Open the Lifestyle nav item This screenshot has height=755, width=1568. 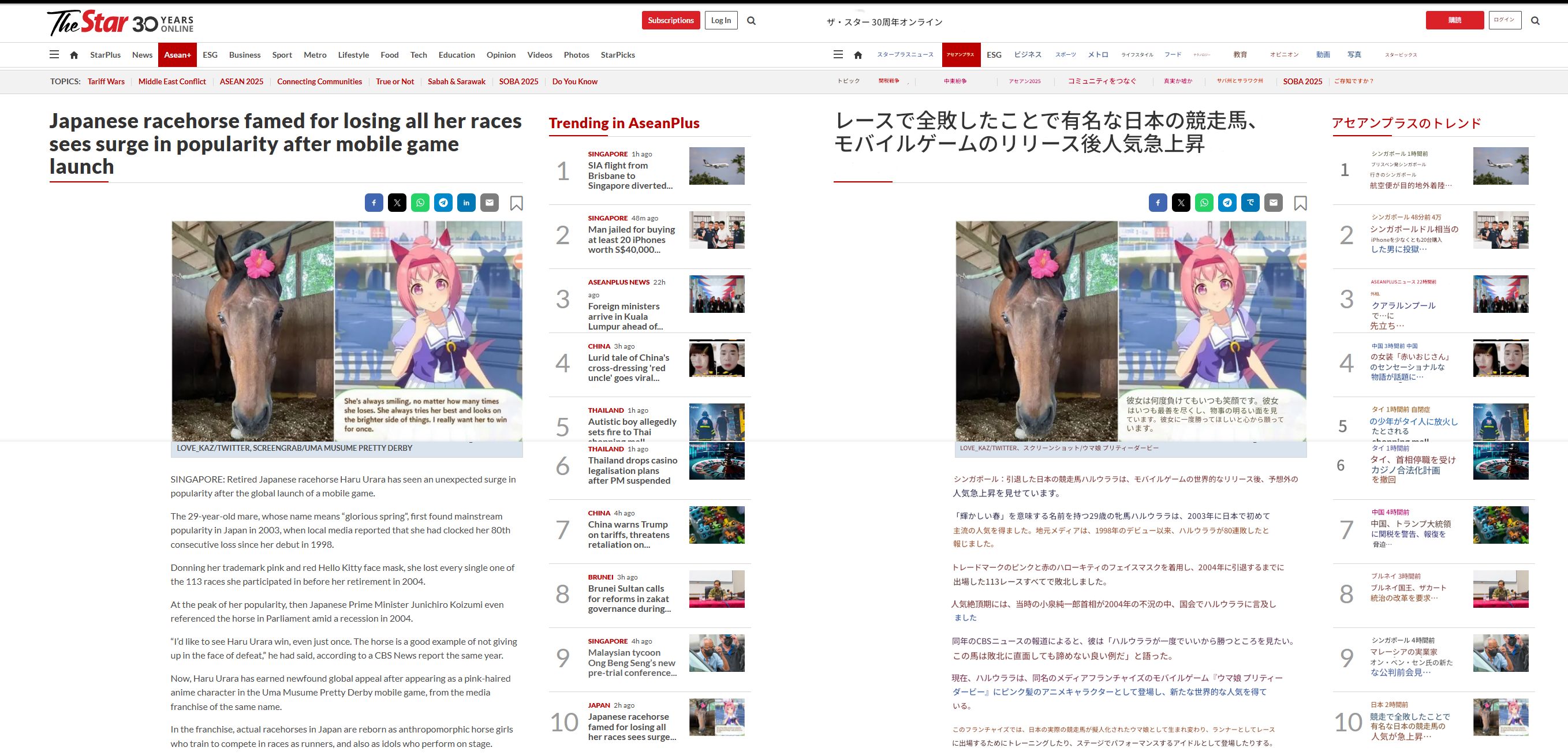tap(354, 55)
